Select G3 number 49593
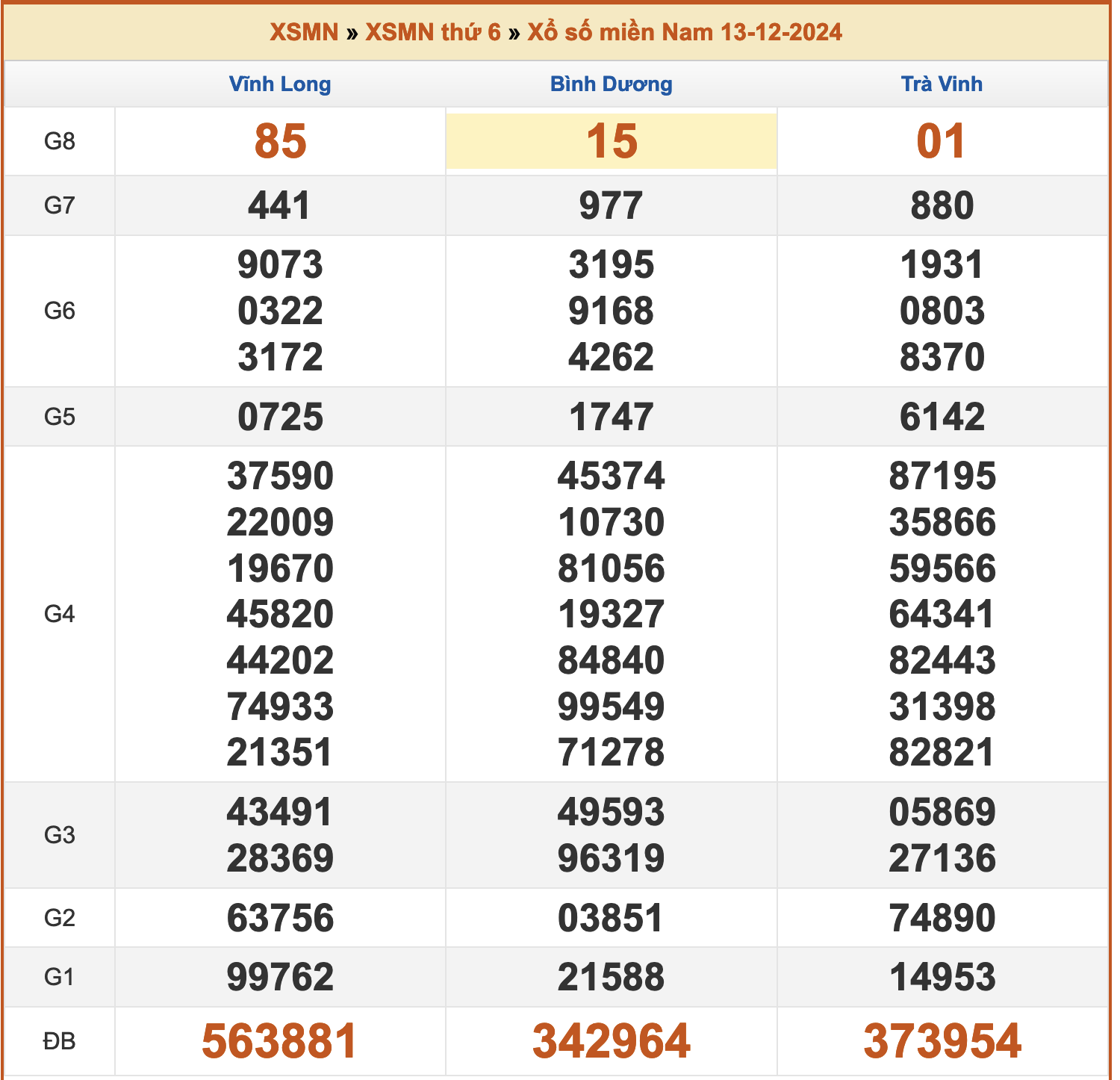The image size is (1120, 1080). pyautogui.click(x=612, y=813)
